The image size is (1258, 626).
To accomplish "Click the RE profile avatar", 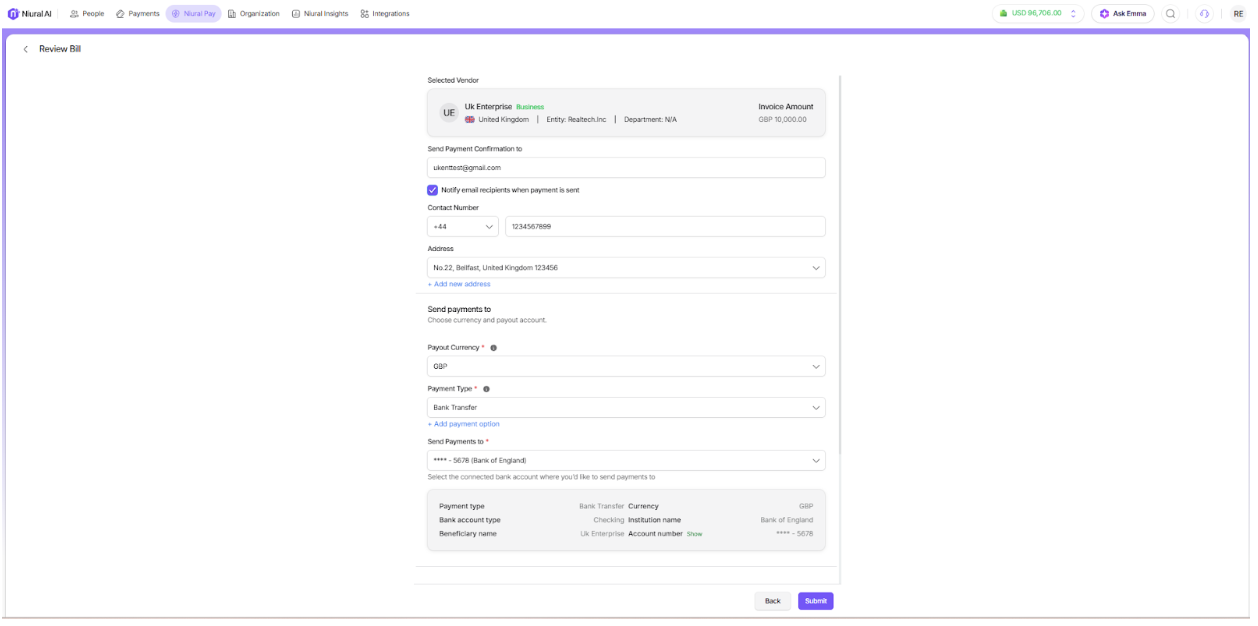I will 1237,13.
